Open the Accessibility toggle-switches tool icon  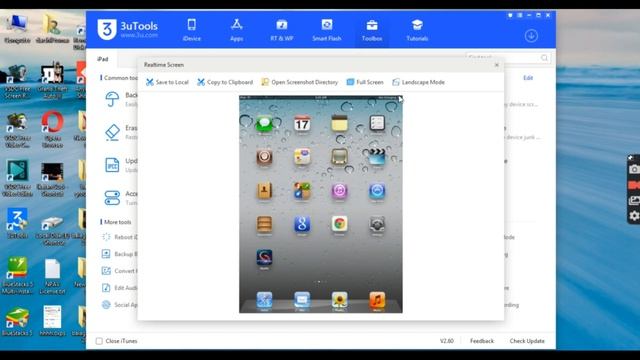tap(112, 198)
